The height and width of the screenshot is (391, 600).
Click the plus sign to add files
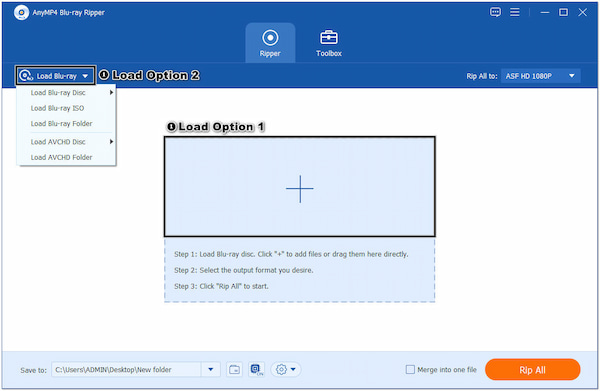coord(300,188)
